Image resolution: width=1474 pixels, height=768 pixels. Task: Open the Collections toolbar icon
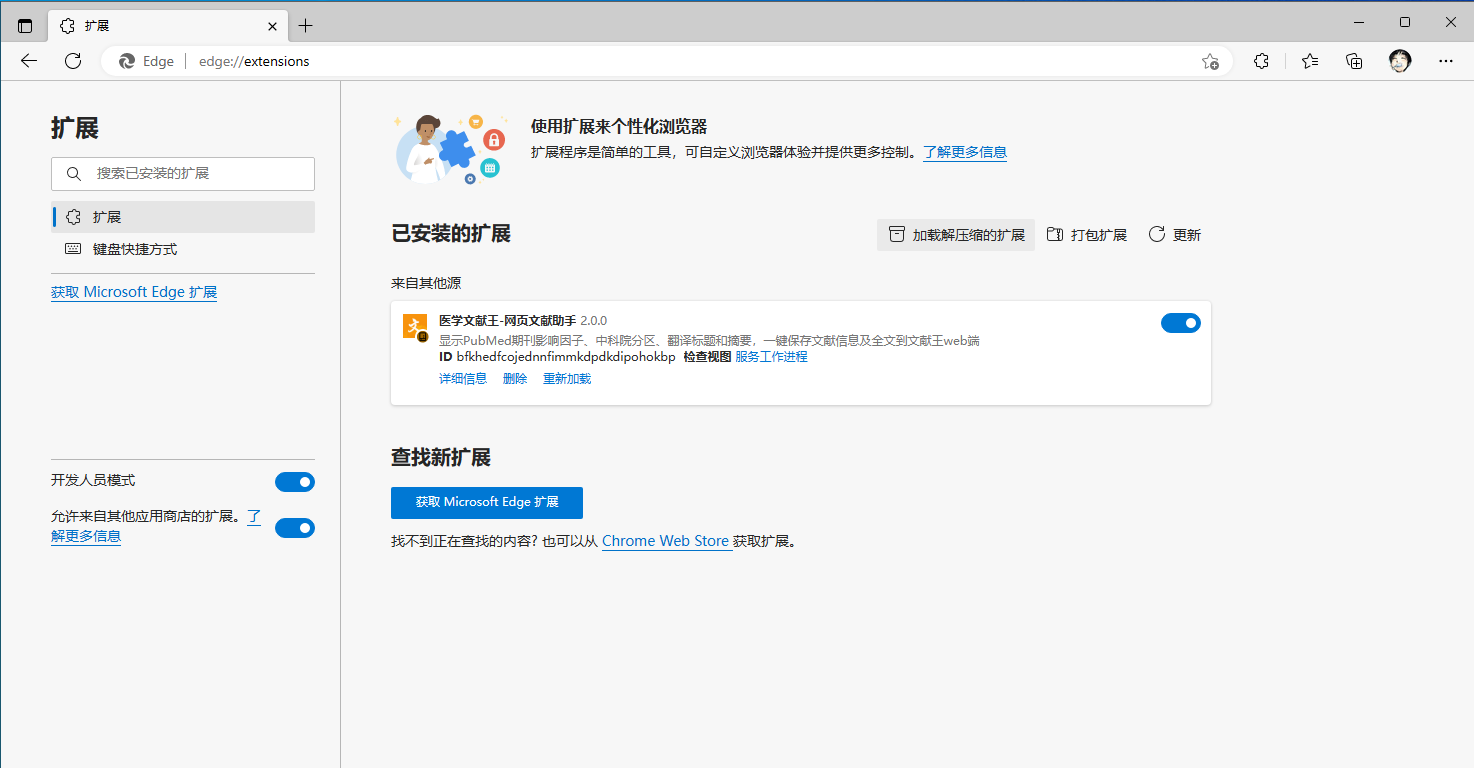point(1354,61)
